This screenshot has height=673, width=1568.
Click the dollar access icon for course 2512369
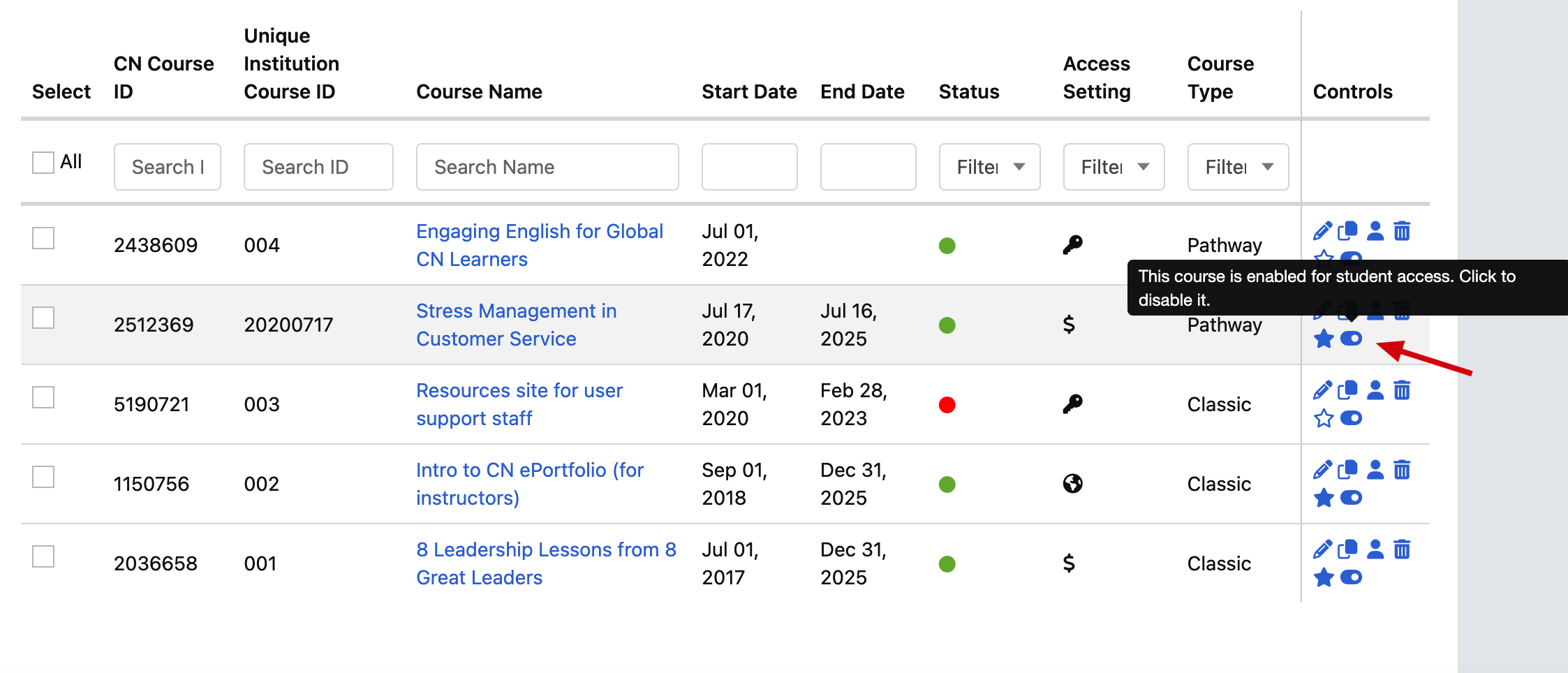pos(1069,325)
